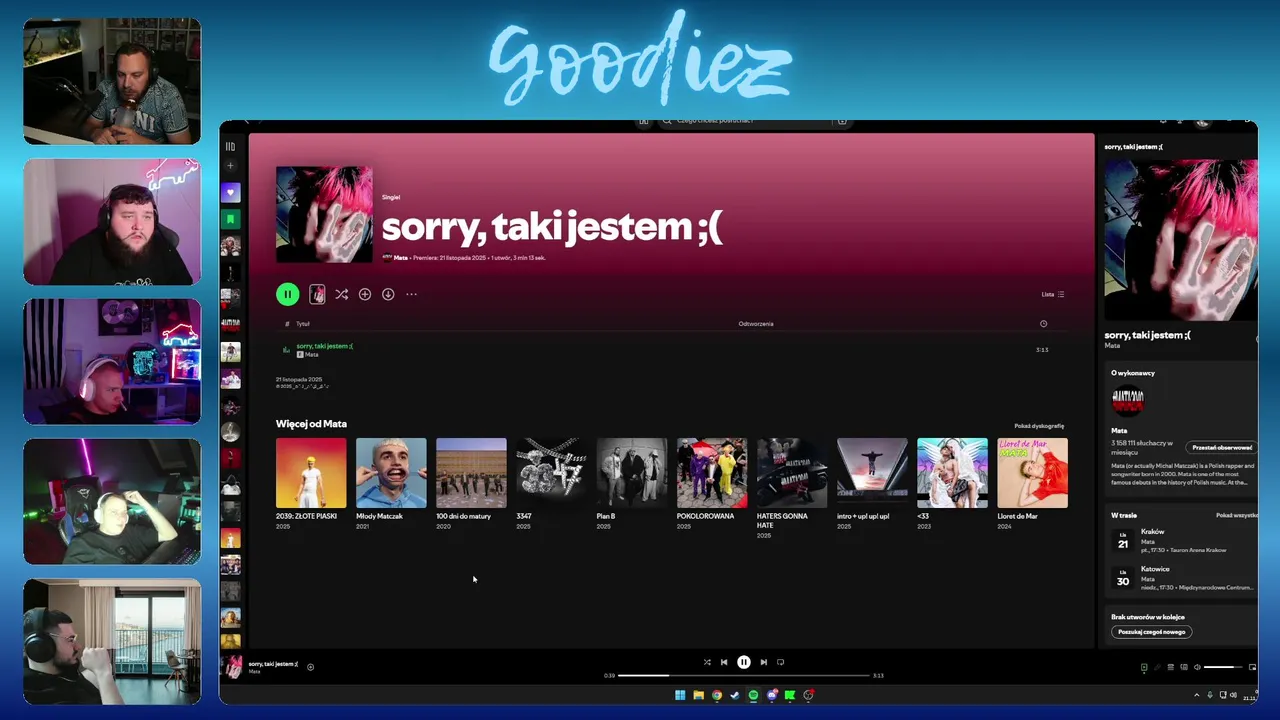Open the Katowice concert on the 30th

click(x=1184, y=578)
